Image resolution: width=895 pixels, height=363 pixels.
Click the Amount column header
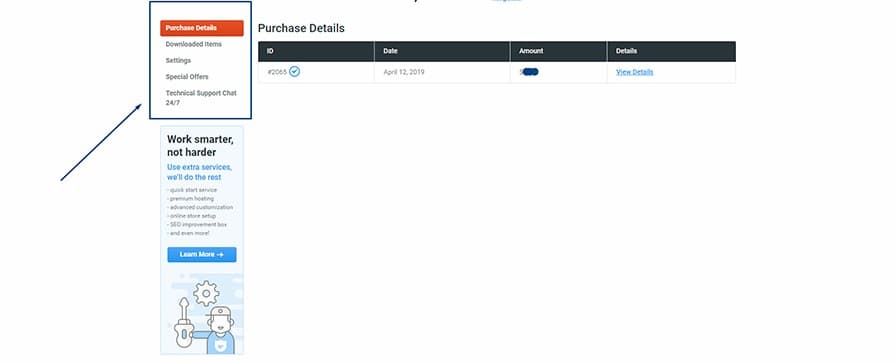[559, 51]
